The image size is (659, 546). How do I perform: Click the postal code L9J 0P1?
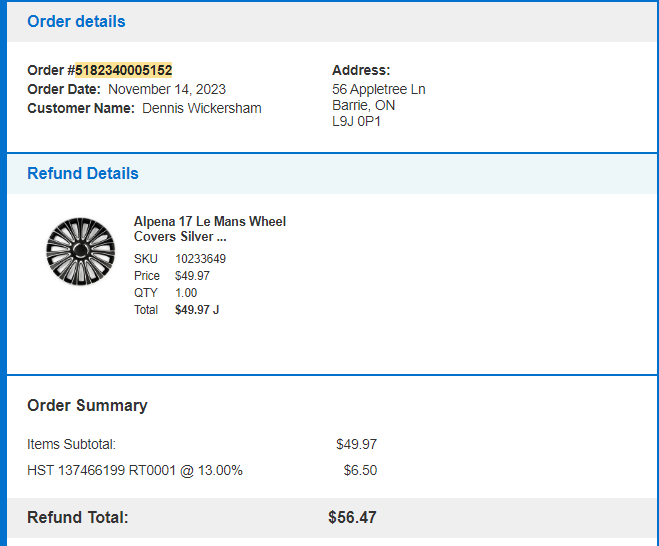(x=356, y=121)
